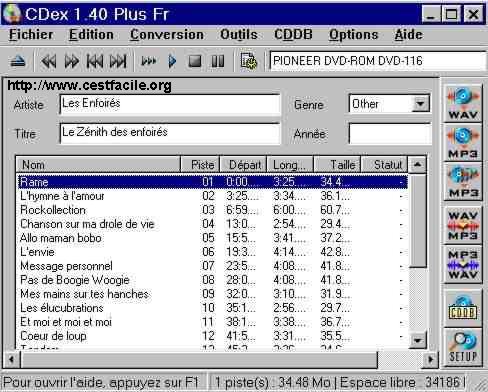Open the Aide menu

pos(408,35)
